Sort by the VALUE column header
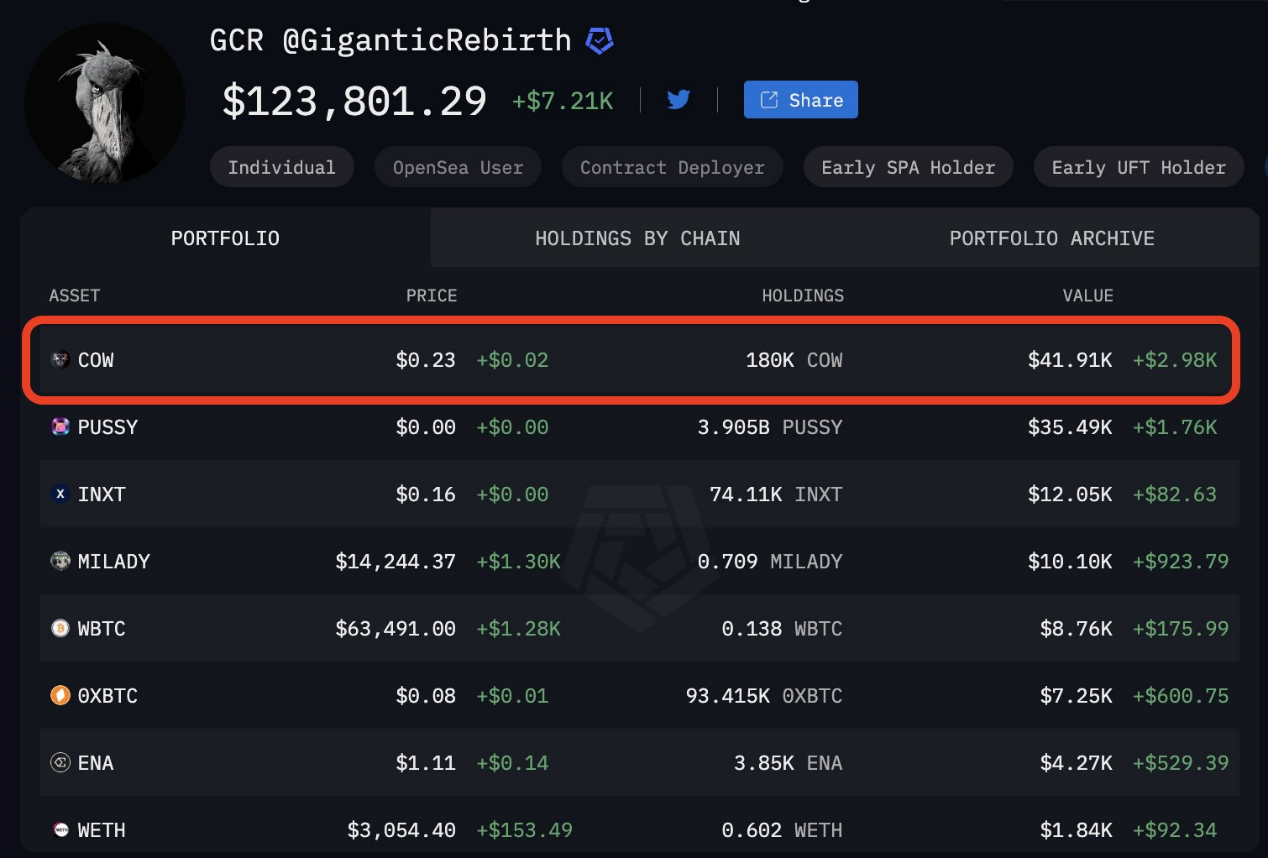The height and width of the screenshot is (858, 1268). (x=1087, y=295)
